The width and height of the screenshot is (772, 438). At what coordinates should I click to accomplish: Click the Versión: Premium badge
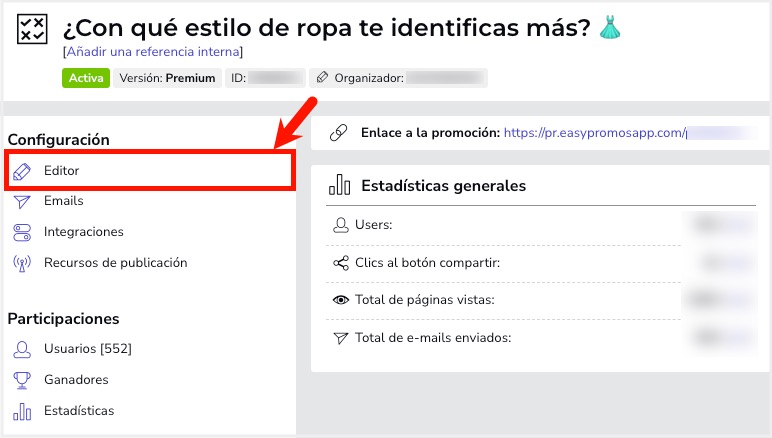pos(167,78)
